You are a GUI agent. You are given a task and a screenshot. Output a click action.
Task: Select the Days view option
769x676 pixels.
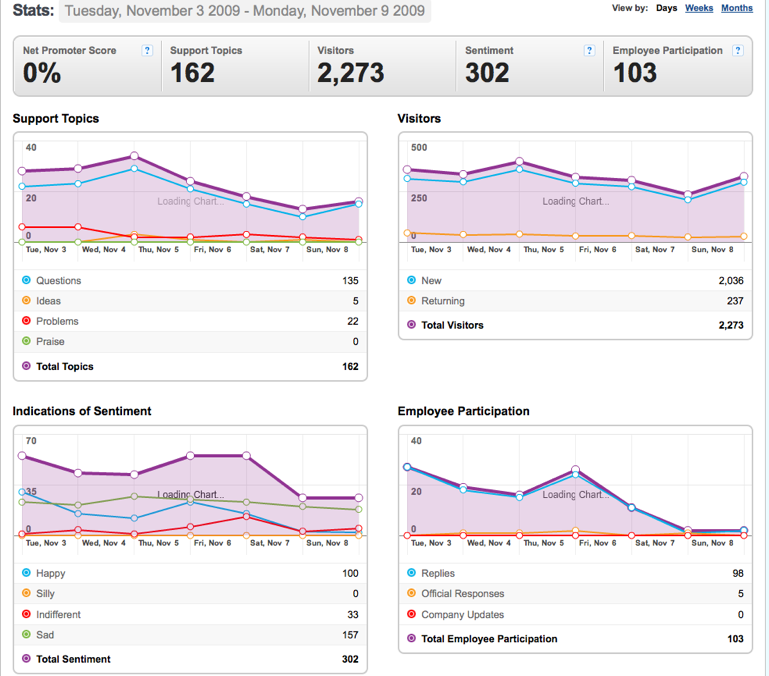pos(666,8)
